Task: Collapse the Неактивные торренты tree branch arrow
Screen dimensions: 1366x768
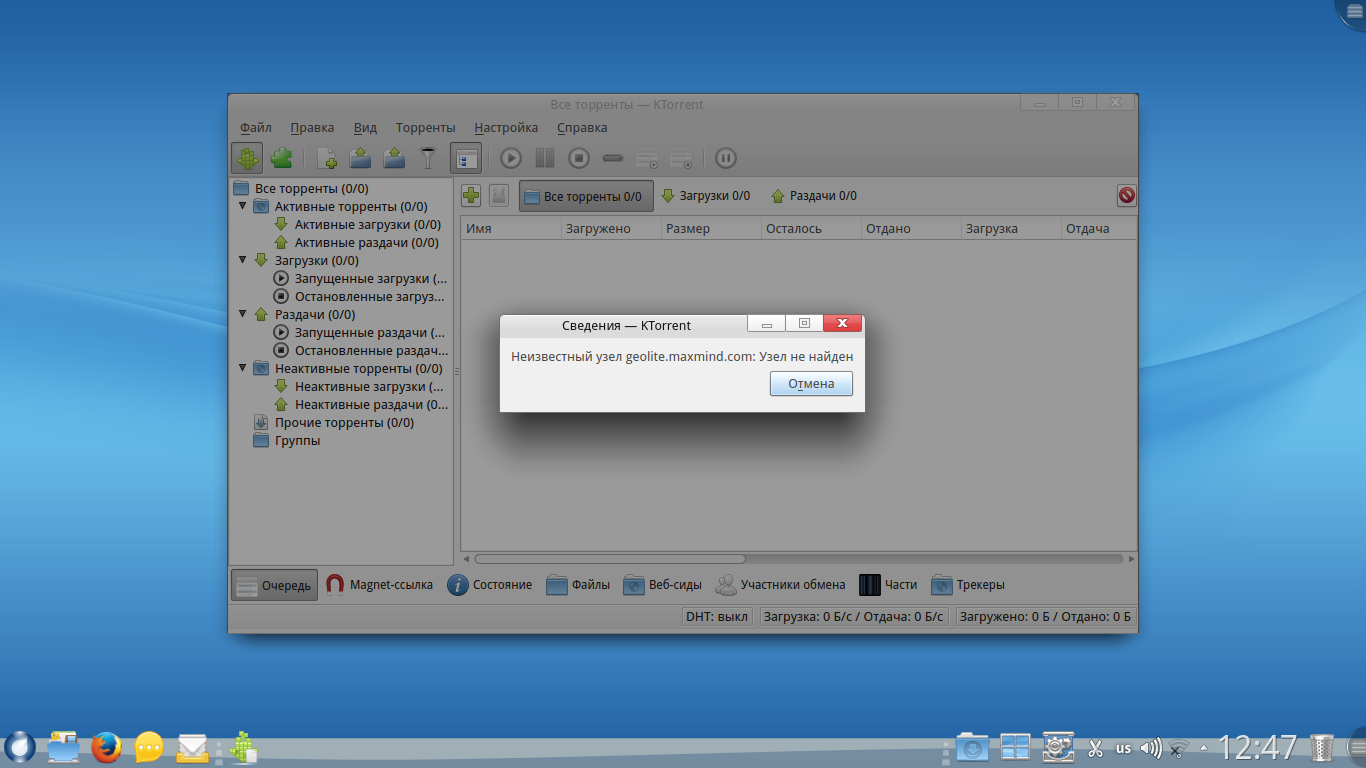Action: 242,369
